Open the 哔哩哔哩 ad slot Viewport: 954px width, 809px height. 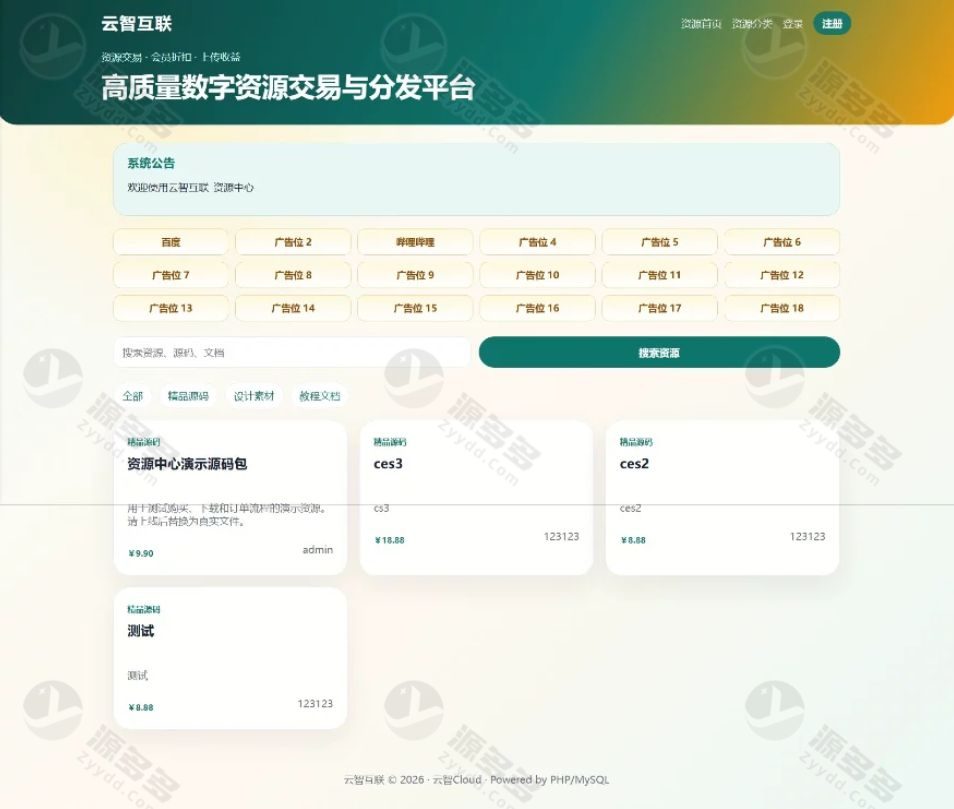(415, 242)
